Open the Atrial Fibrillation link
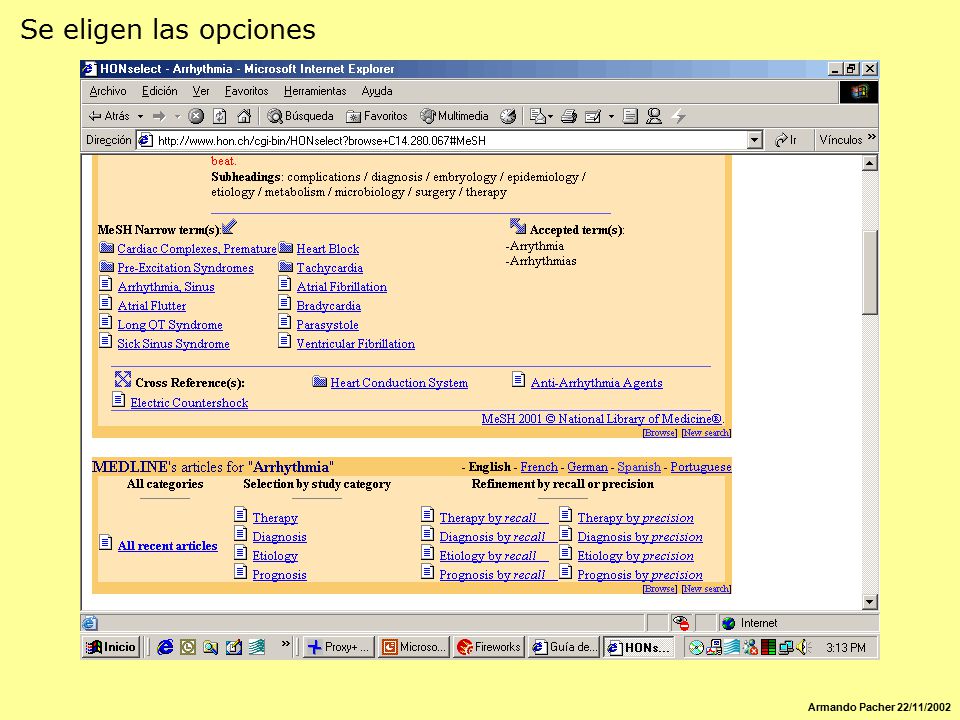The height and width of the screenshot is (720, 960). pyautogui.click(x=342, y=287)
